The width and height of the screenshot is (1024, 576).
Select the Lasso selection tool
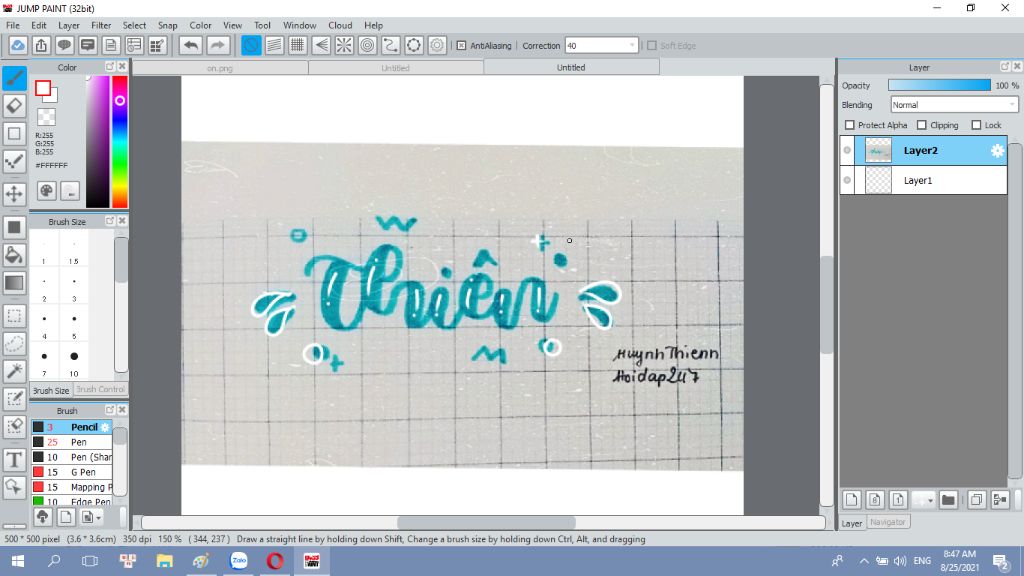tap(14, 344)
